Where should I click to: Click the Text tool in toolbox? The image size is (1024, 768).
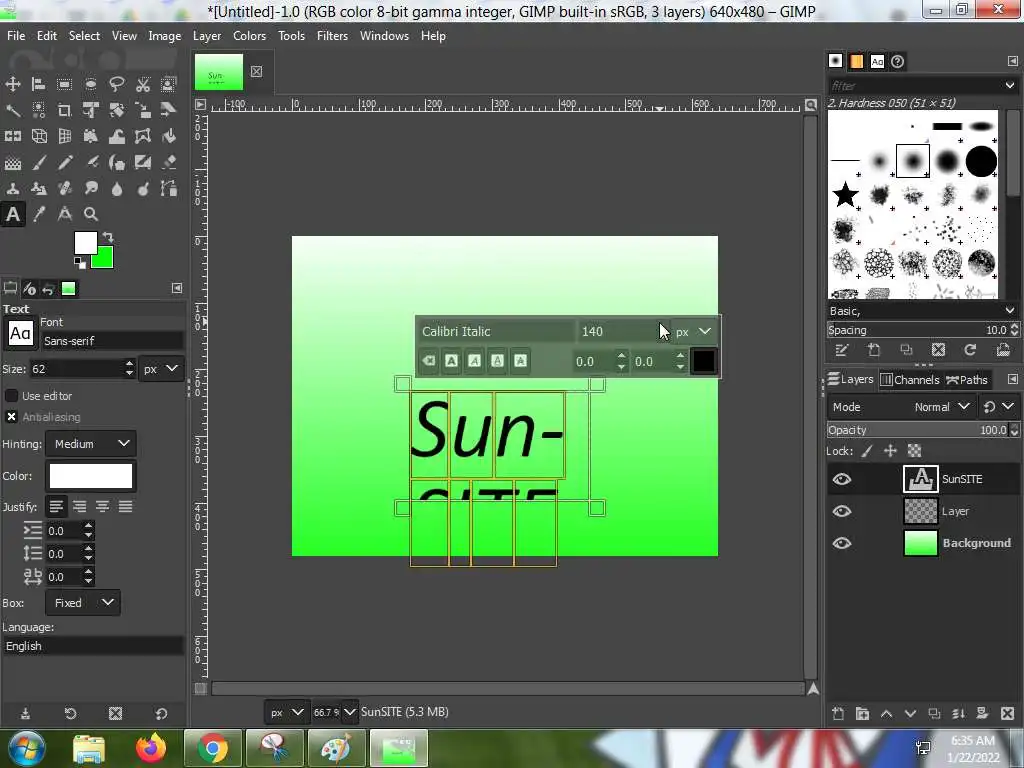pos(12,214)
